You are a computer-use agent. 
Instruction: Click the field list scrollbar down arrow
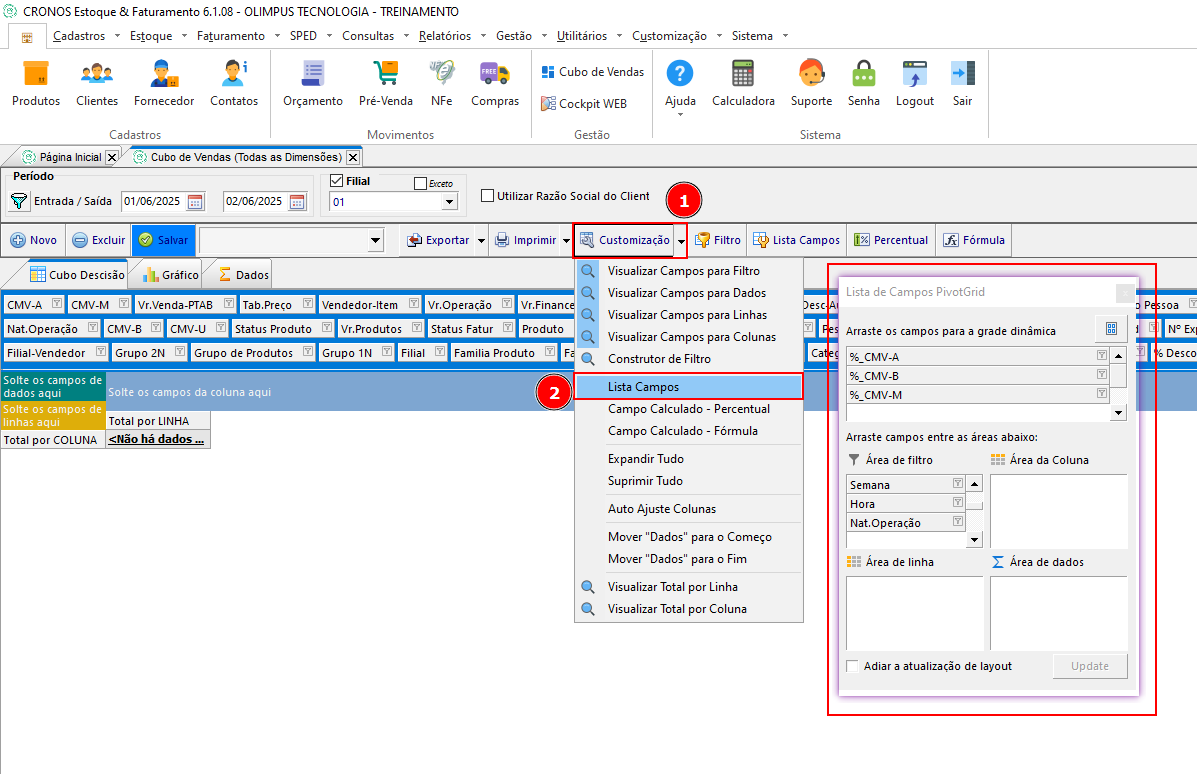pos(1118,412)
